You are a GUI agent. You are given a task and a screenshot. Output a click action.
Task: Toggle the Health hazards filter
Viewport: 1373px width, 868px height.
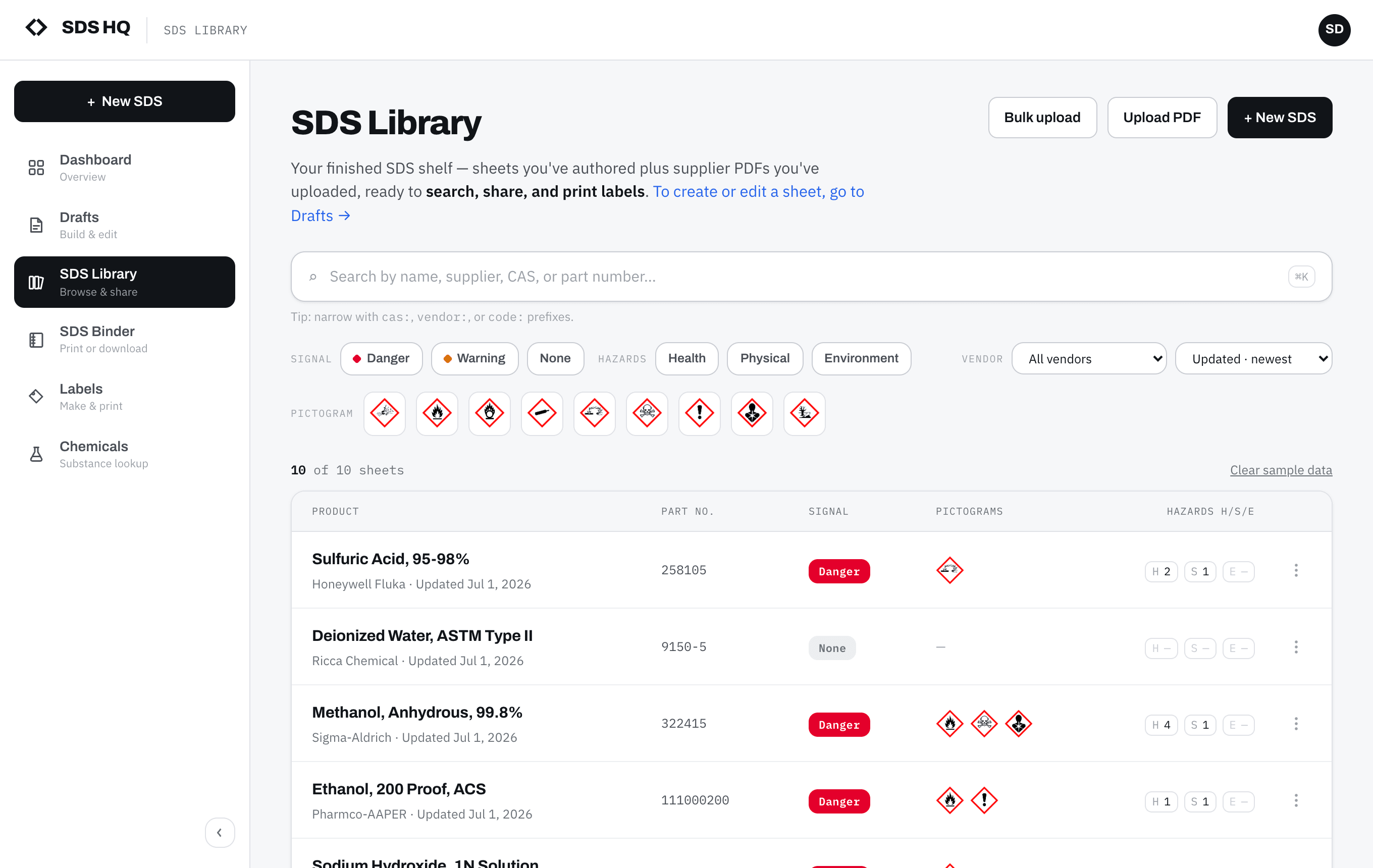pos(686,358)
